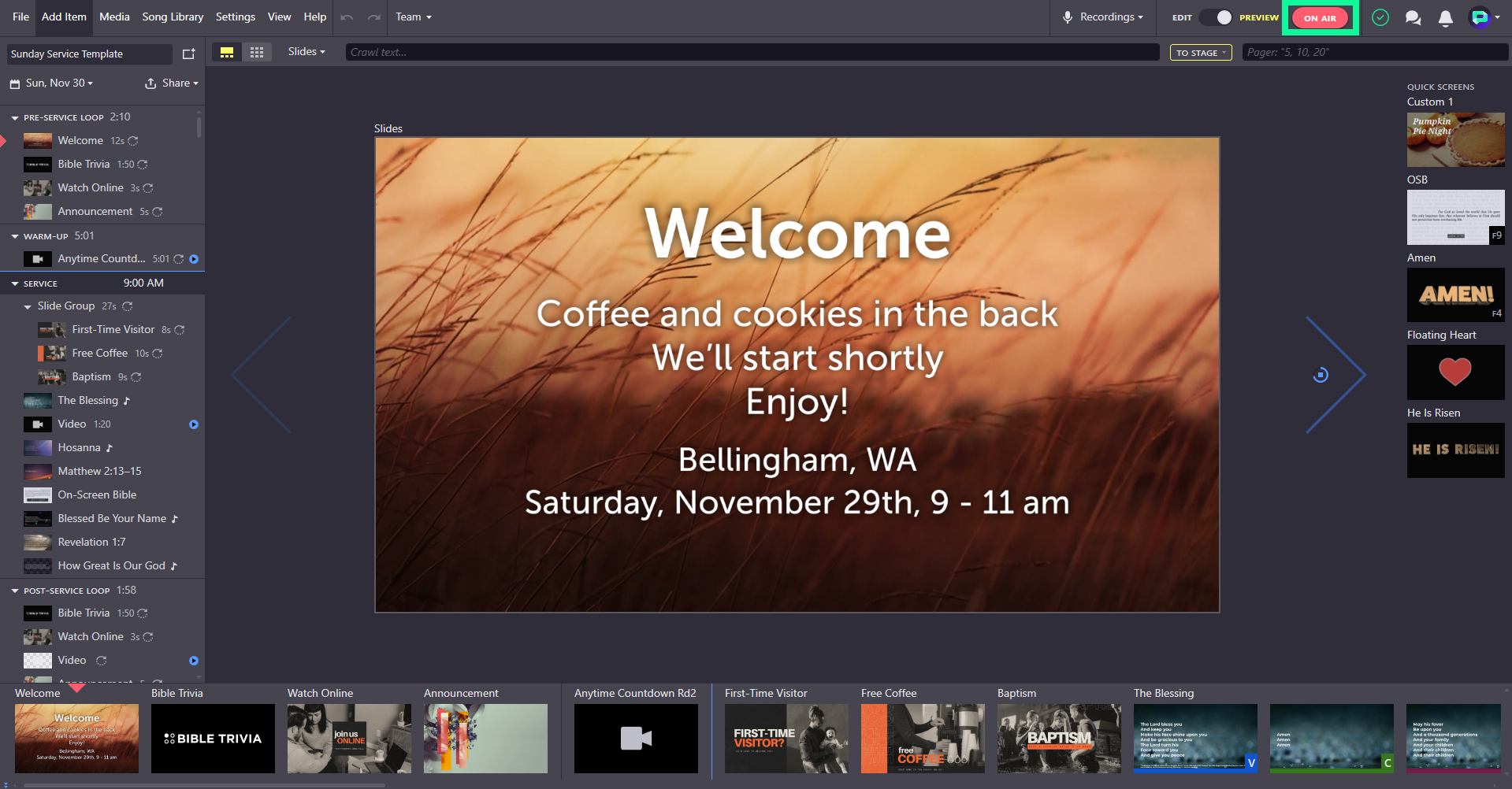1512x789 pixels.
Task: Show the Amen quick screen
Action: (1455, 294)
